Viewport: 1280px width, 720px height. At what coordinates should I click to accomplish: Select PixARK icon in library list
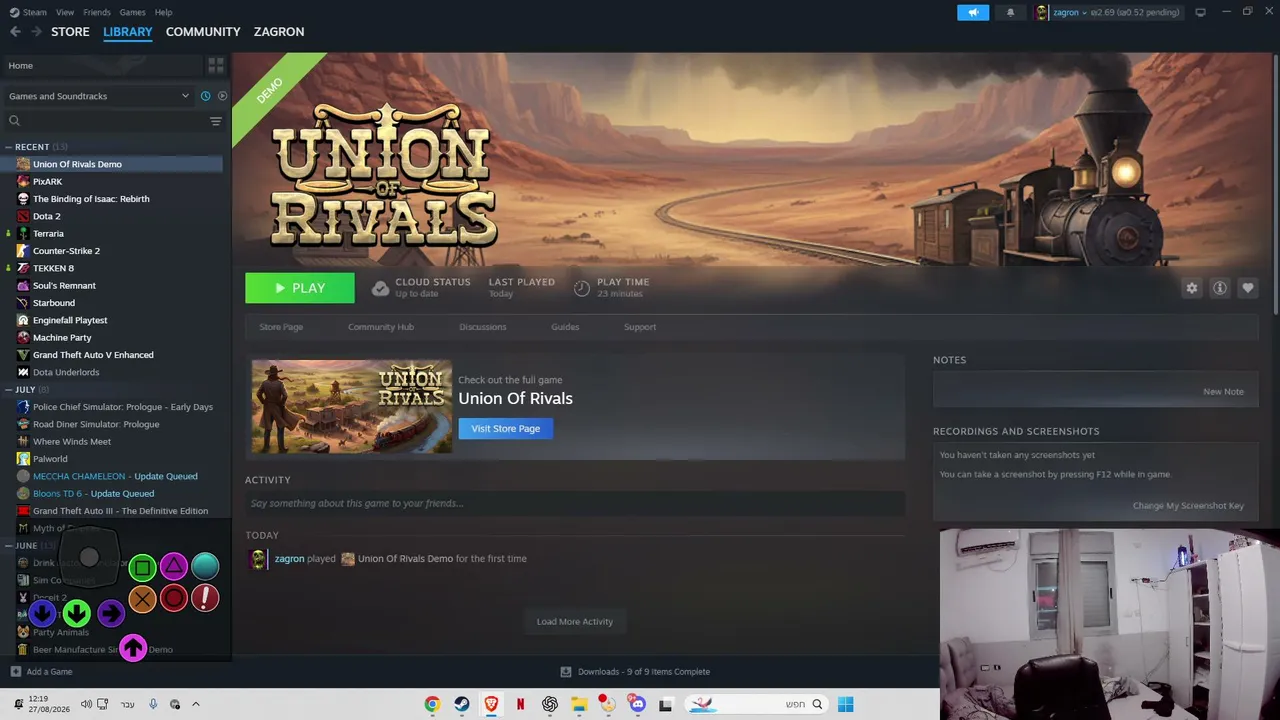23,182
